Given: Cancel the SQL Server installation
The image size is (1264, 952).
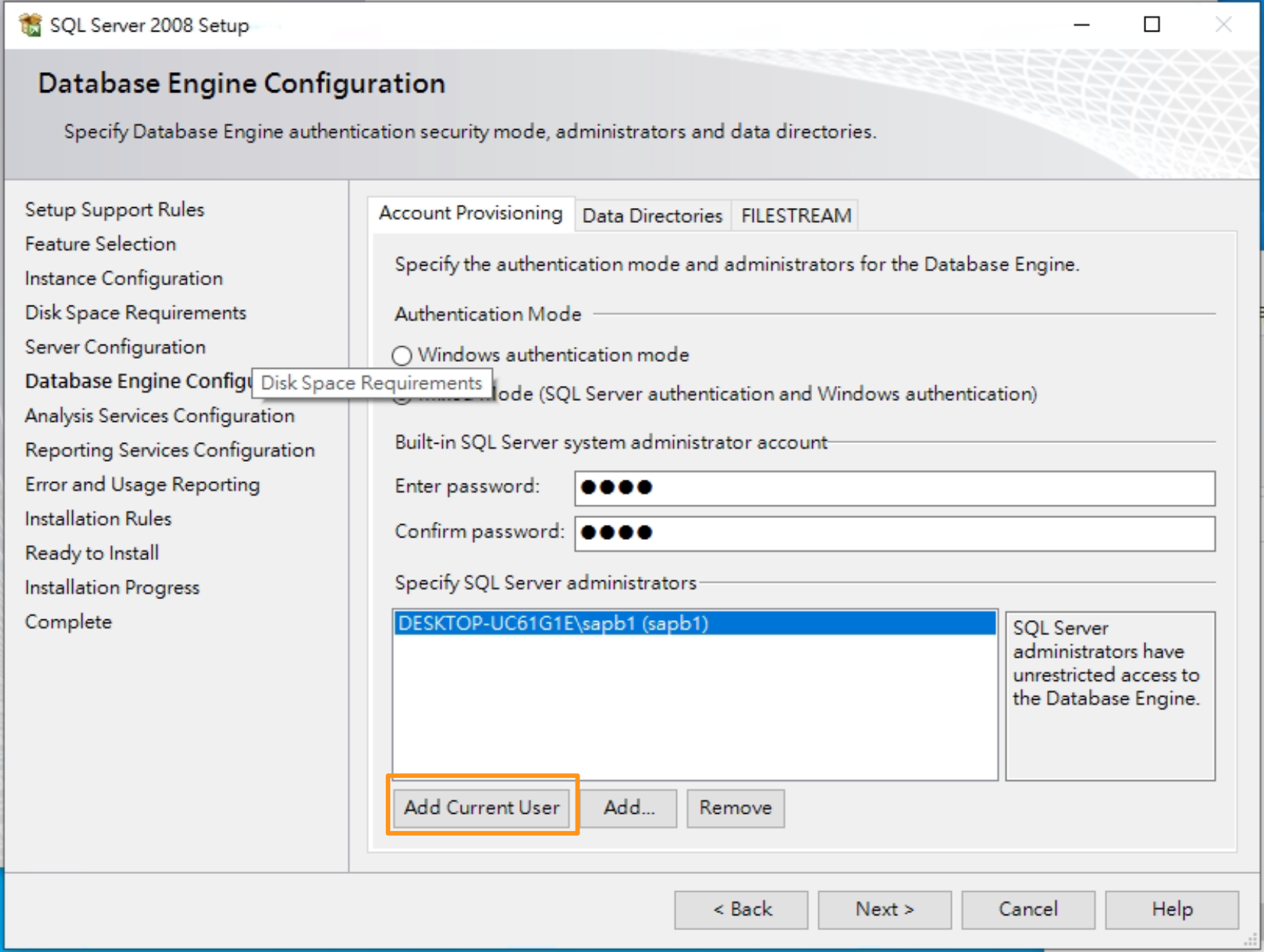Looking at the screenshot, I should coord(1028,909).
